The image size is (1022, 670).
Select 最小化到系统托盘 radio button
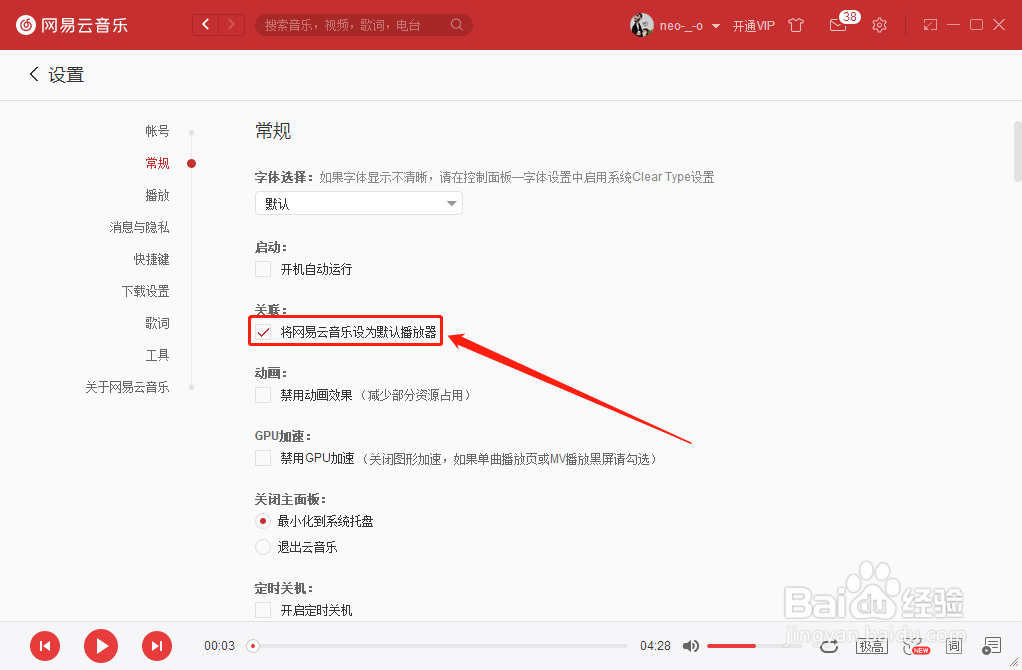click(x=263, y=521)
